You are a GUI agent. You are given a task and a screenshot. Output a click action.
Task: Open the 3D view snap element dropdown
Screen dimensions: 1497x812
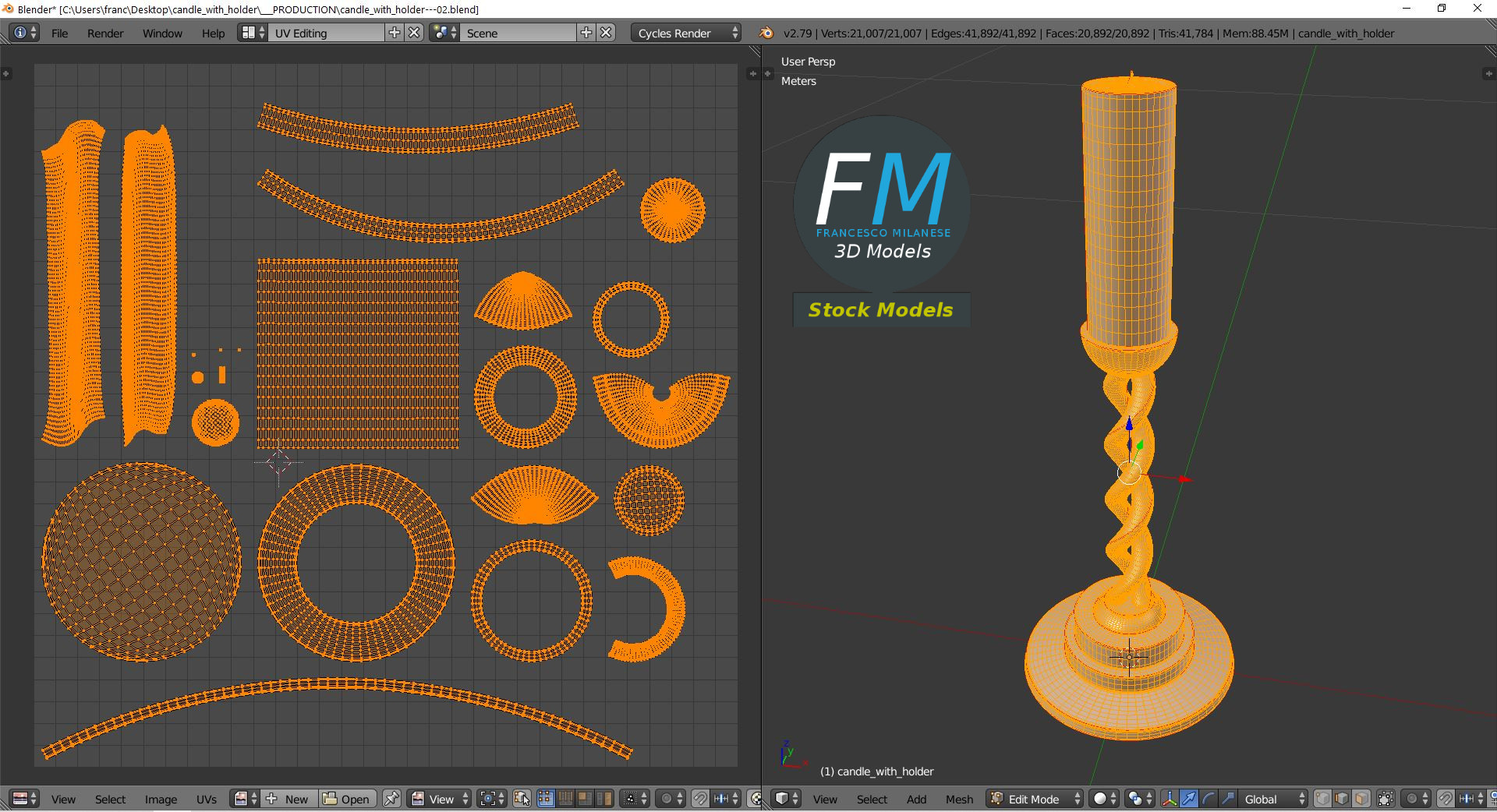(x=1471, y=799)
